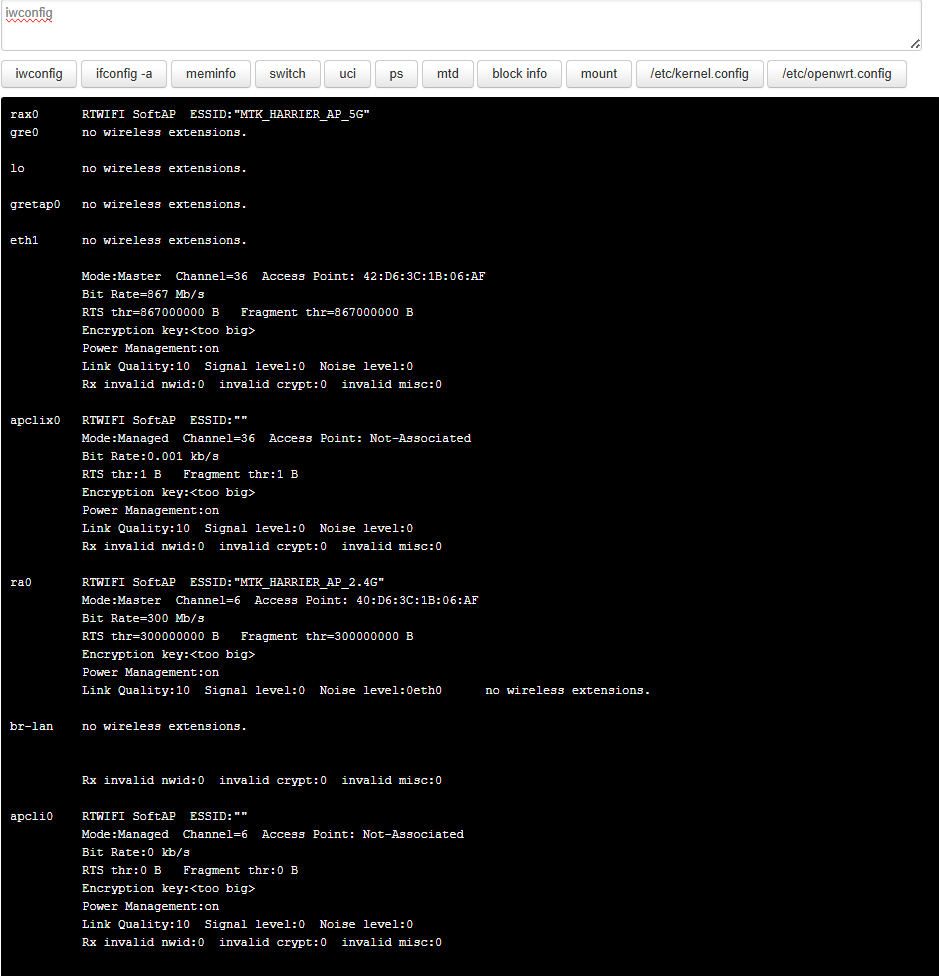Click the text area resize handle
This screenshot has height=976, width=939.
click(x=915, y=44)
